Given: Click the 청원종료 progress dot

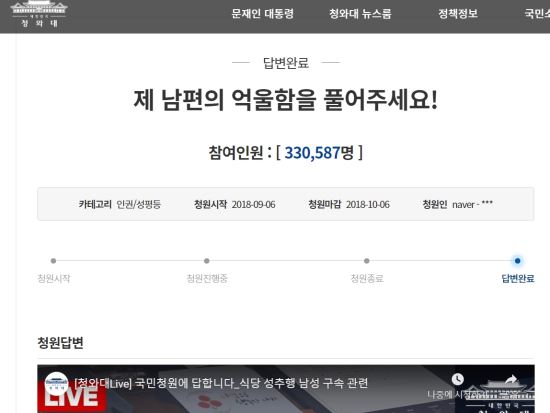Looking at the screenshot, I should point(367,261).
